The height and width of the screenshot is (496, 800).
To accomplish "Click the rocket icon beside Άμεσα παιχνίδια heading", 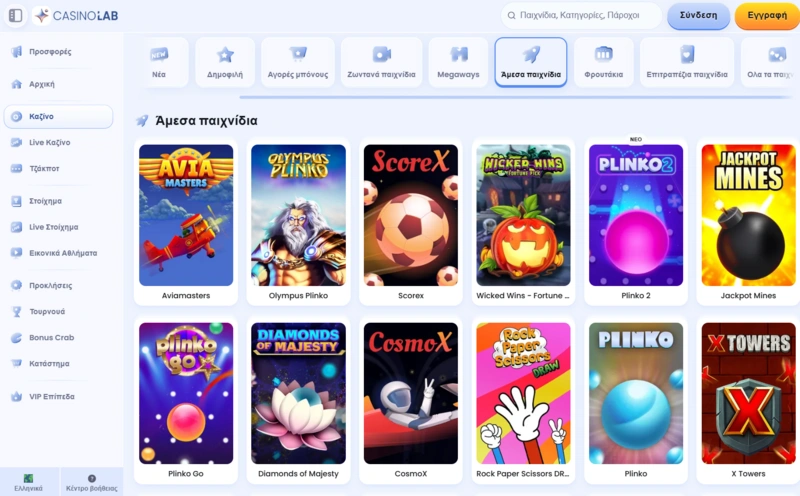I will pos(142,120).
